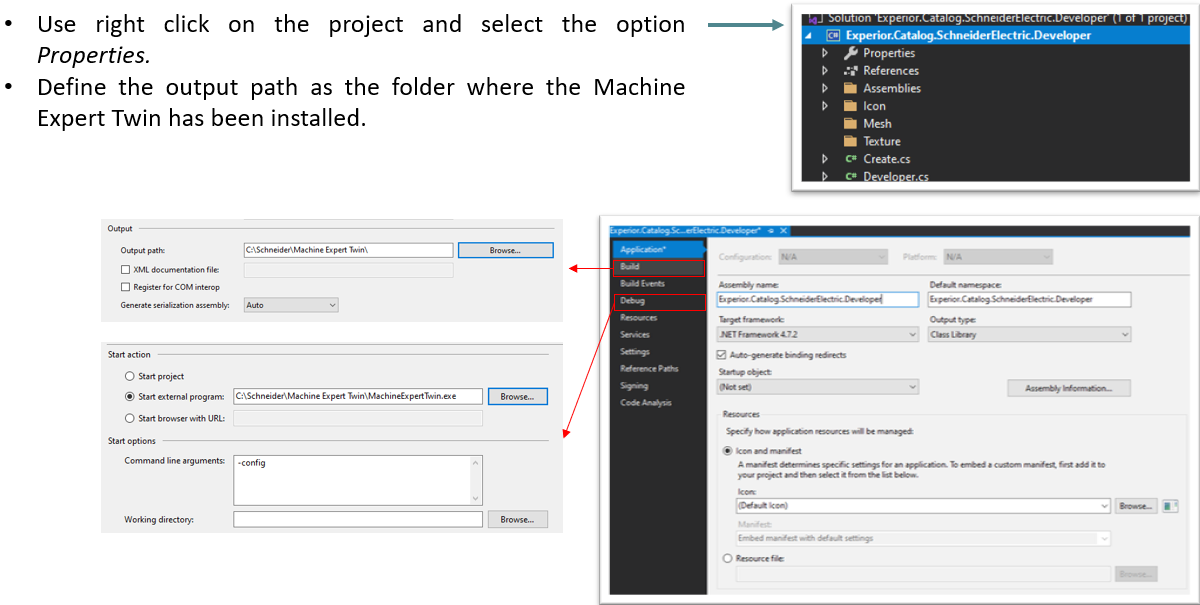Click the down arrow of the arguments scrollbar
The width and height of the screenshot is (1200, 605).
click(x=476, y=498)
